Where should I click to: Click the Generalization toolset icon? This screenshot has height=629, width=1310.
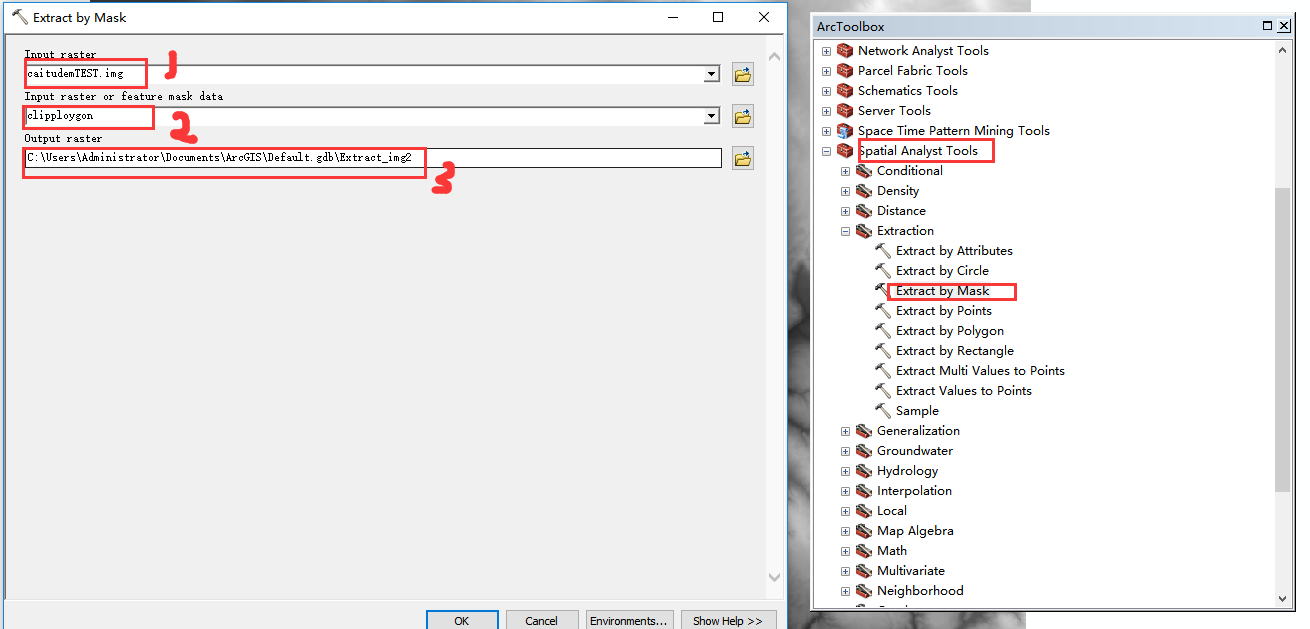tap(864, 431)
